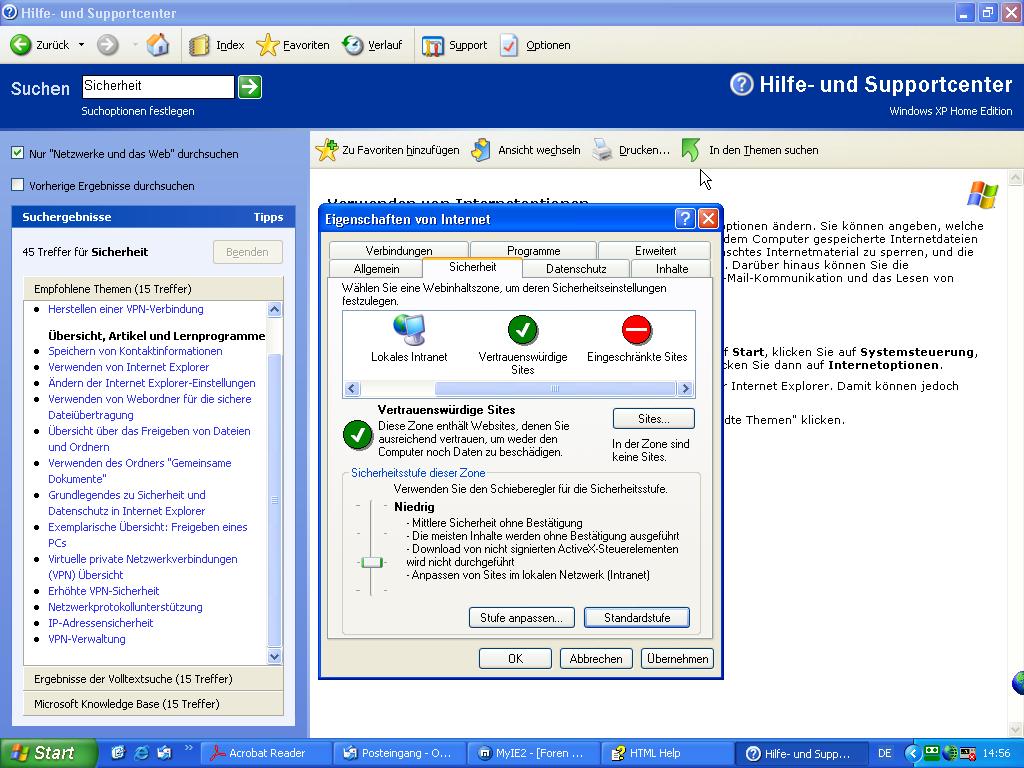Viewport: 1024px width, 768px height.
Task: Click the Sites... button
Action: 654,419
